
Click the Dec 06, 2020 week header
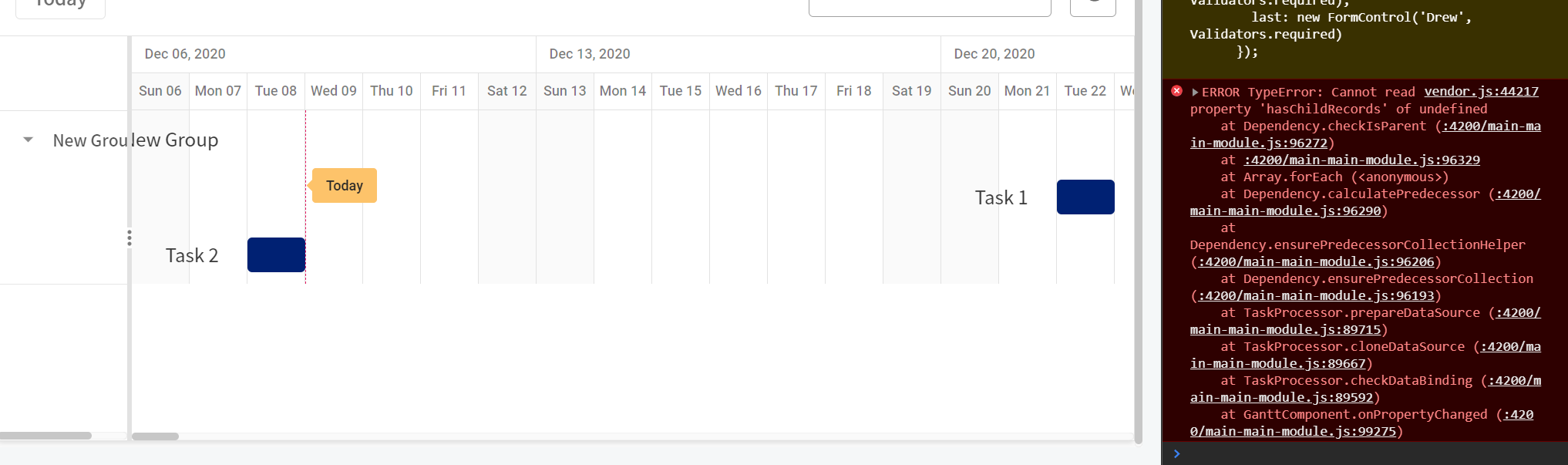pos(185,54)
